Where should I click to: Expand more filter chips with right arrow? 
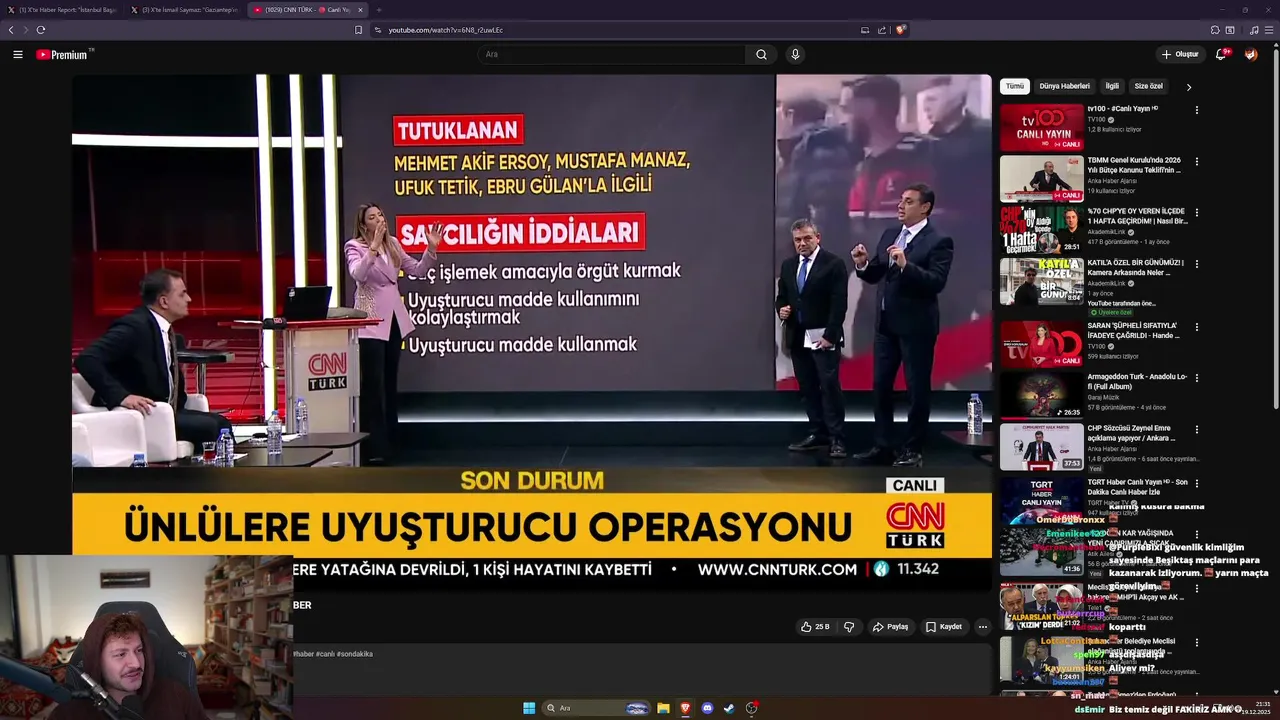[x=1188, y=87]
